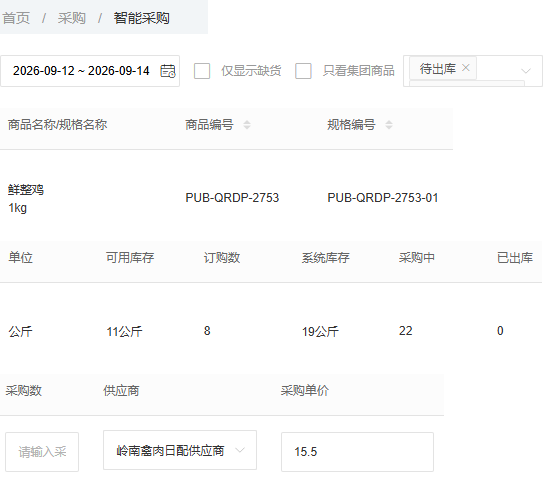Click the 商品编号 column header

click(209, 125)
